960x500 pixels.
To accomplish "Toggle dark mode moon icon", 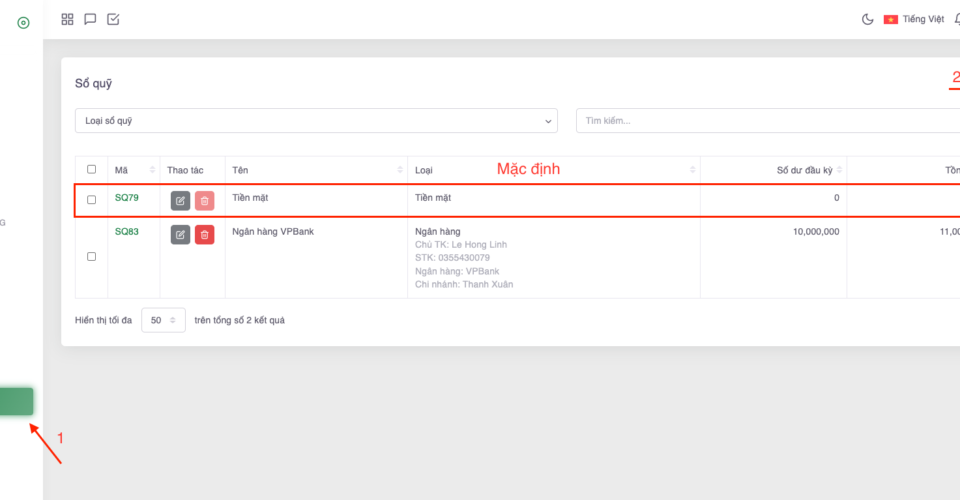I will (867, 19).
